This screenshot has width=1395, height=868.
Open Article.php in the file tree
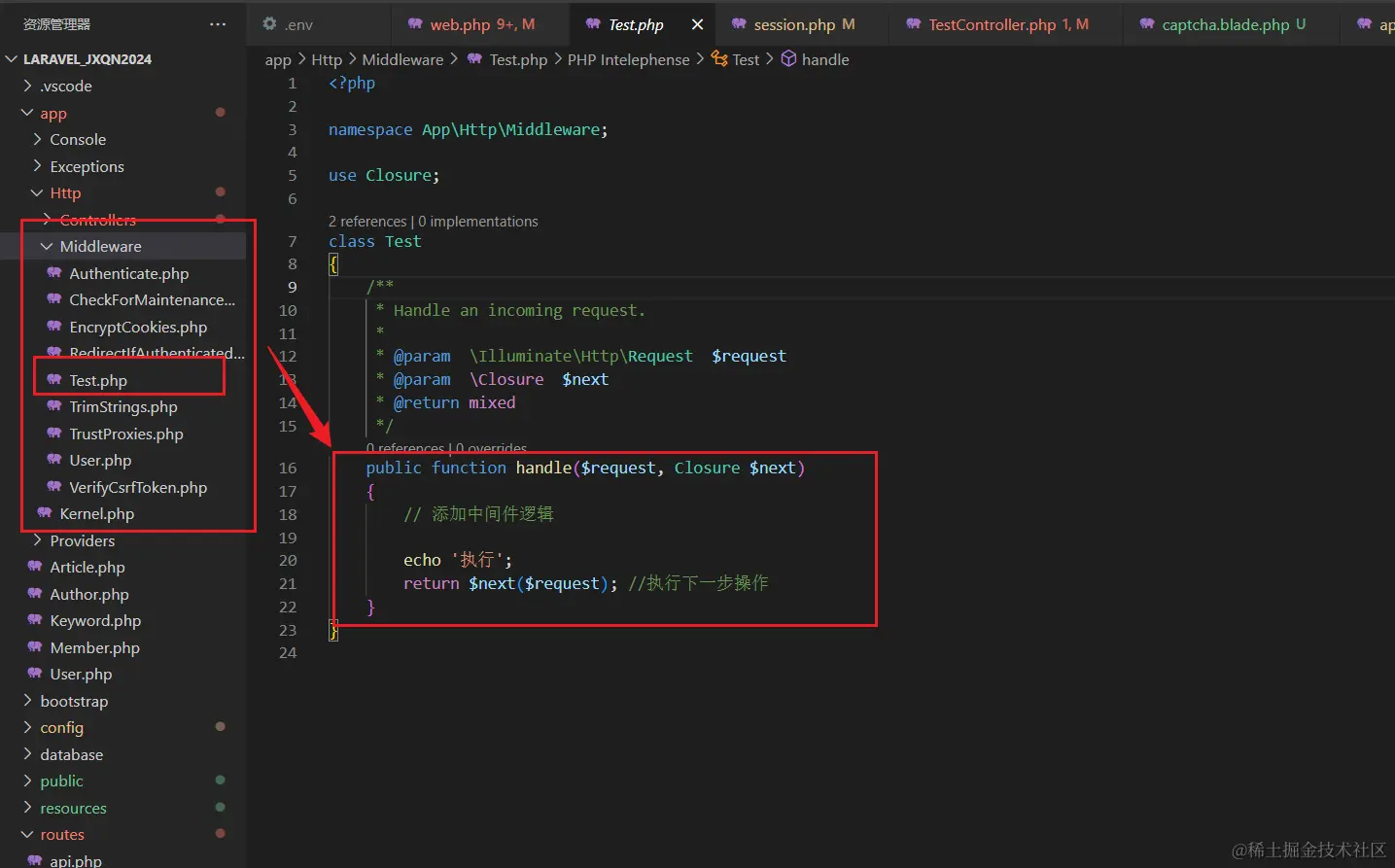pos(87,567)
